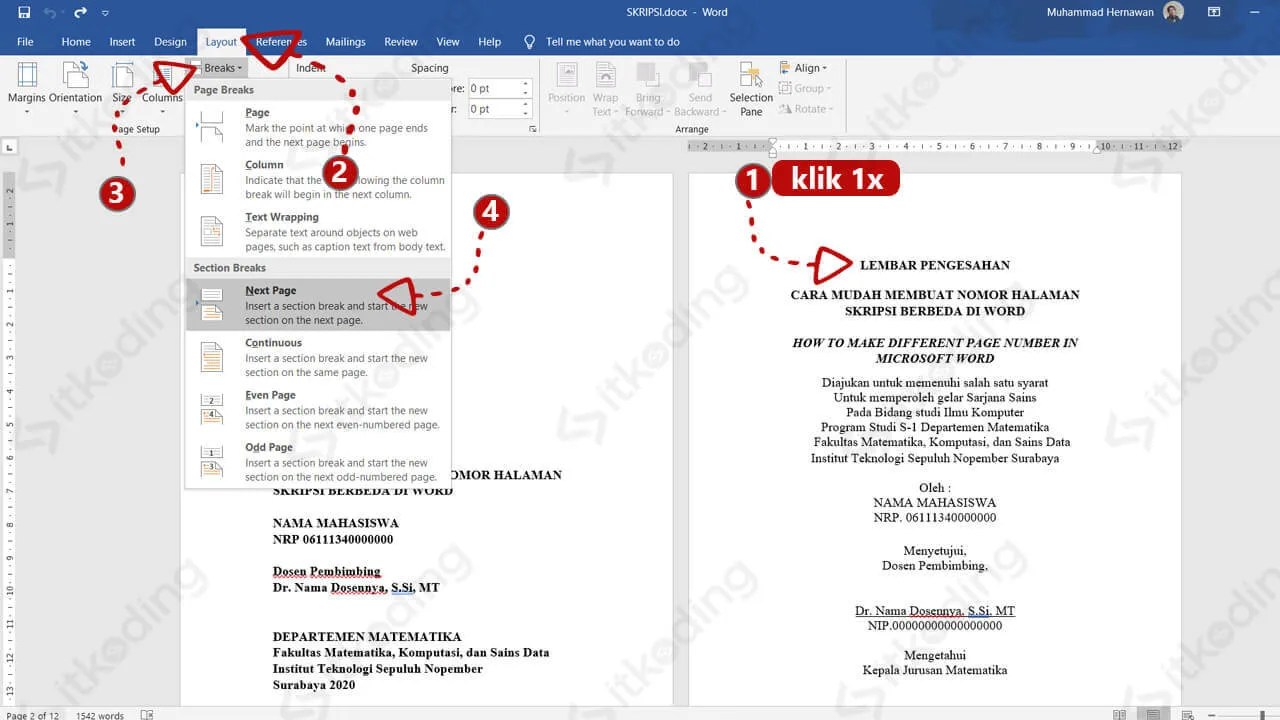Click the account profile picture
The height and width of the screenshot is (720, 1280).
coord(1174,13)
